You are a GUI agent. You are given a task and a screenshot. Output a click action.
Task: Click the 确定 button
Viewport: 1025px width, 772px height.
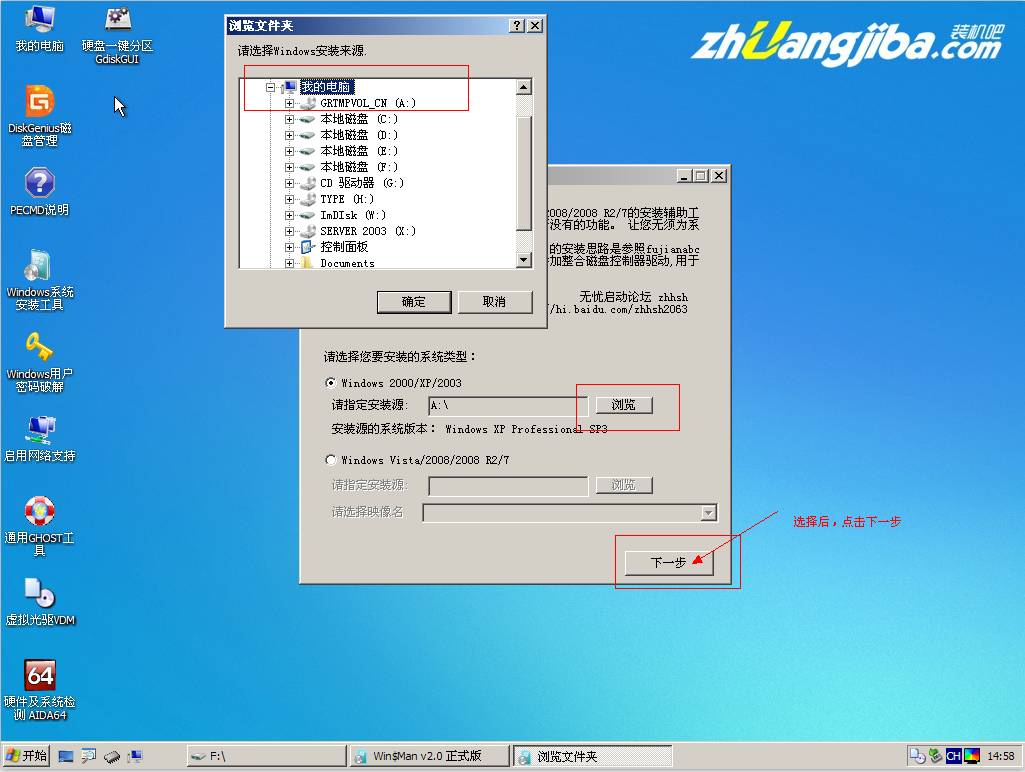(x=413, y=301)
